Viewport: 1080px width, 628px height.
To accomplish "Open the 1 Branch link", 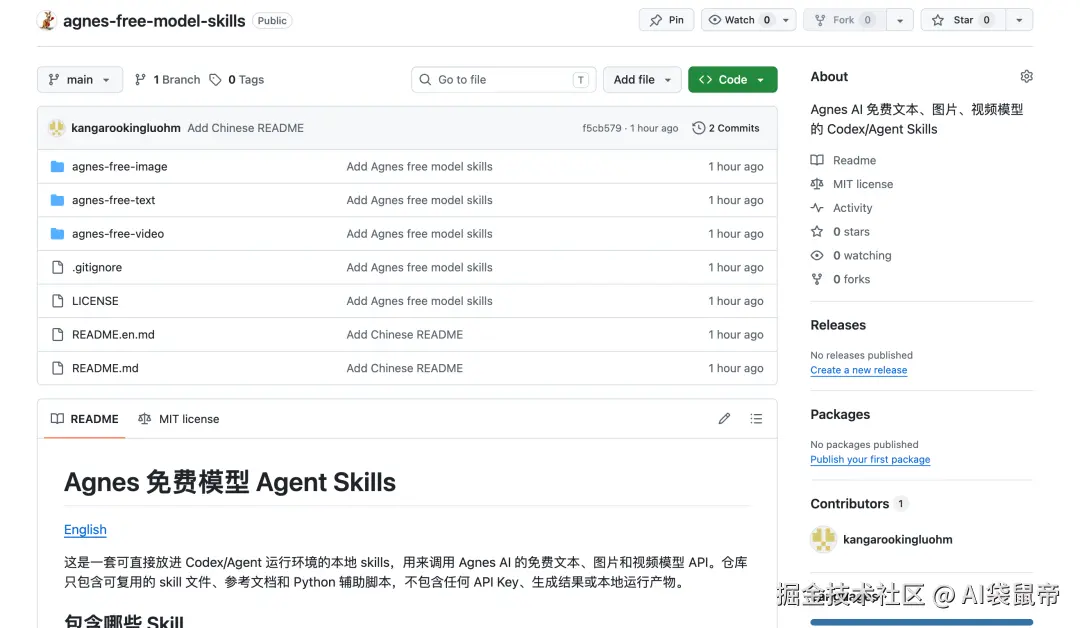I will coord(167,80).
